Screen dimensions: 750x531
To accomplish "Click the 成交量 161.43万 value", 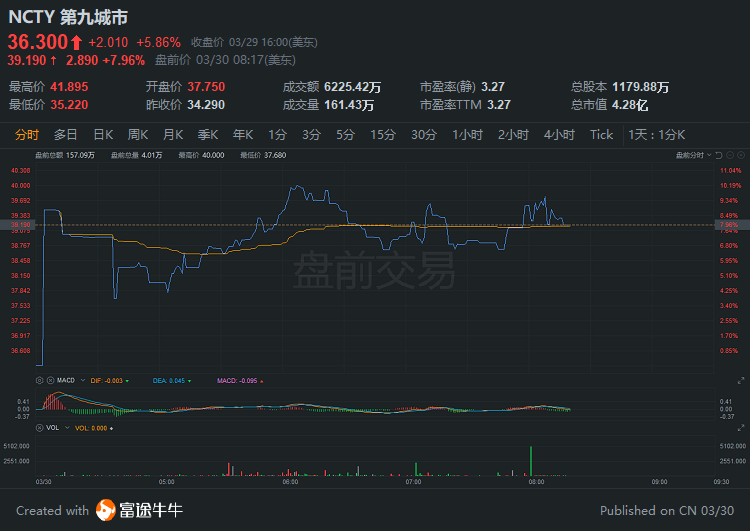I will [349, 105].
